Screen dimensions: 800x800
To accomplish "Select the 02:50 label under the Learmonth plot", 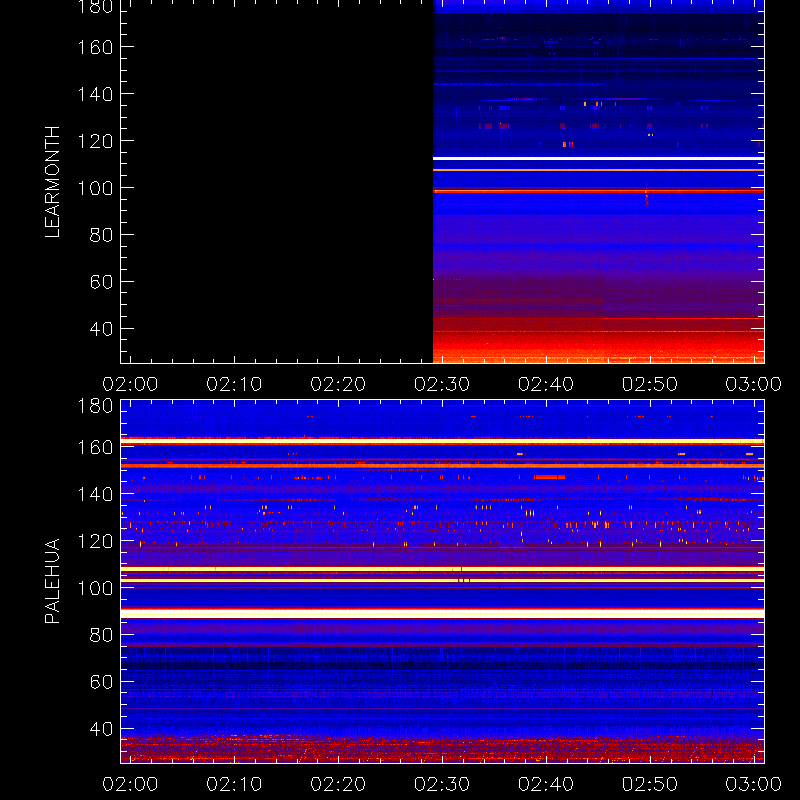I will [x=649, y=384].
